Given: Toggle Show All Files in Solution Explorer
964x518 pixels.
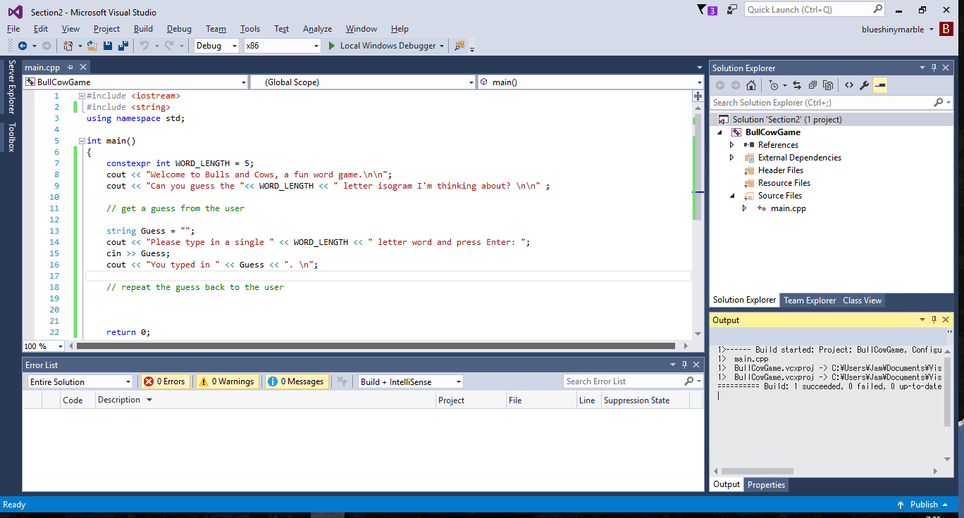Looking at the screenshot, I should coord(828,85).
